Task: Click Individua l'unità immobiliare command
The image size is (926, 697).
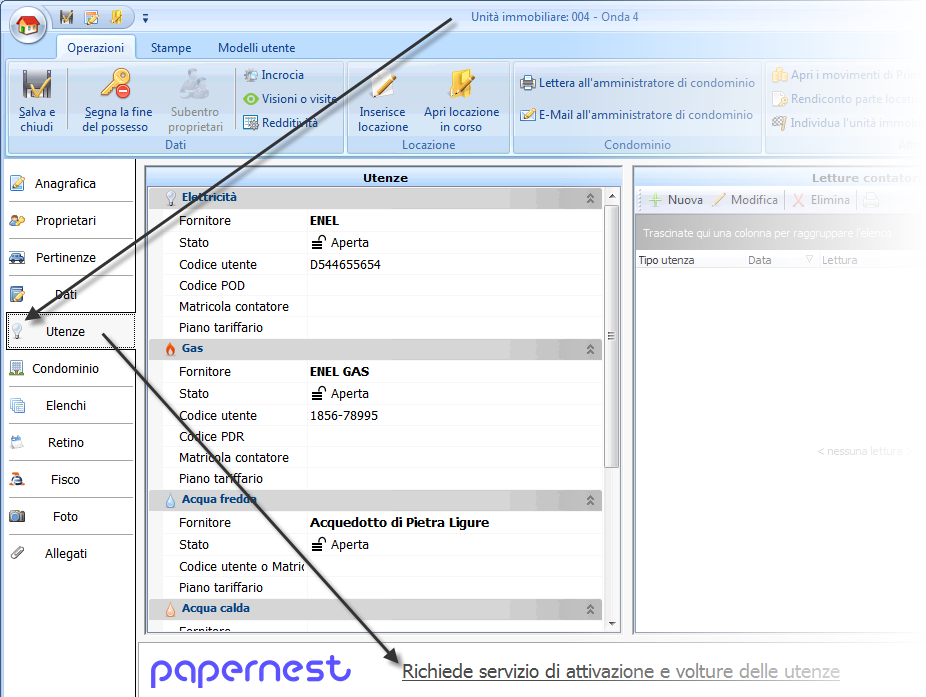Action: click(x=845, y=123)
